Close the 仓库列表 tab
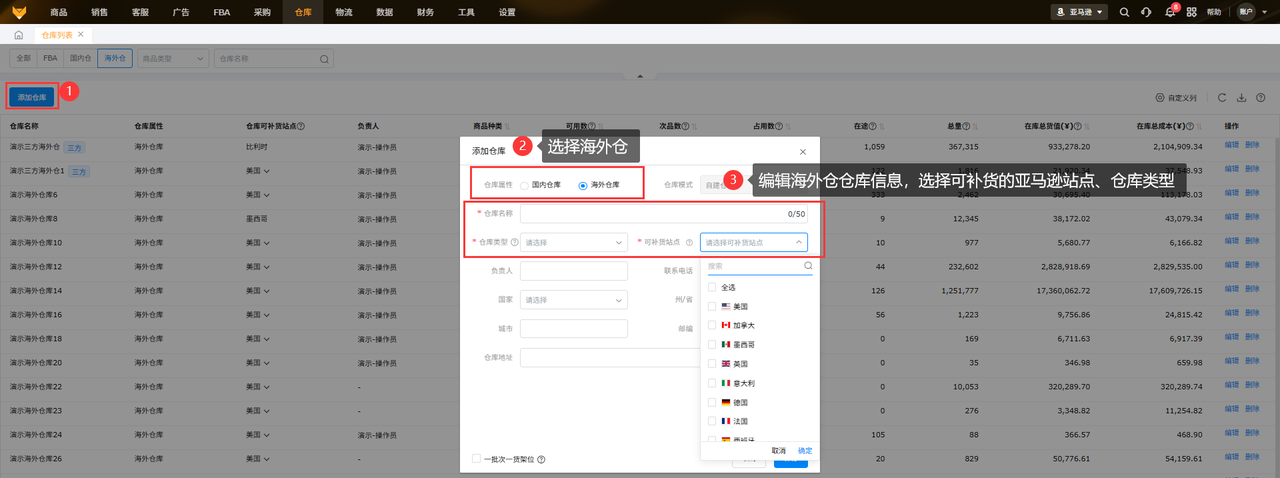 (x=80, y=35)
